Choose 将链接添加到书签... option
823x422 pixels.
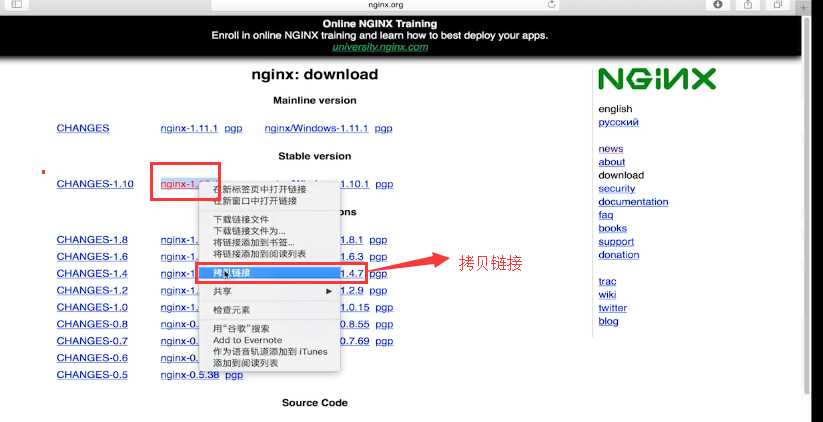coord(254,242)
